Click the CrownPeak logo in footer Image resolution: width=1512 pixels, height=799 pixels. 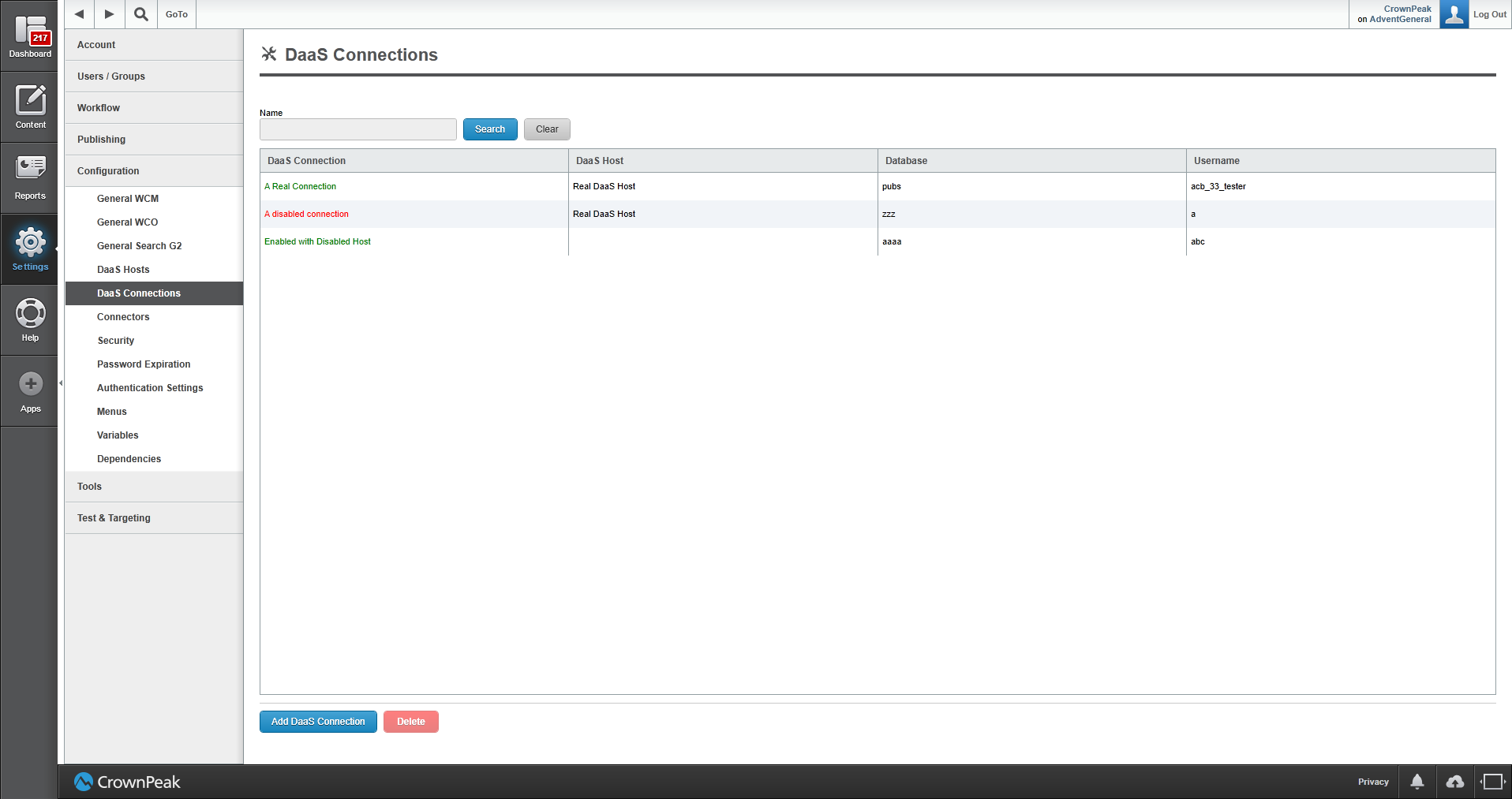[127, 782]
